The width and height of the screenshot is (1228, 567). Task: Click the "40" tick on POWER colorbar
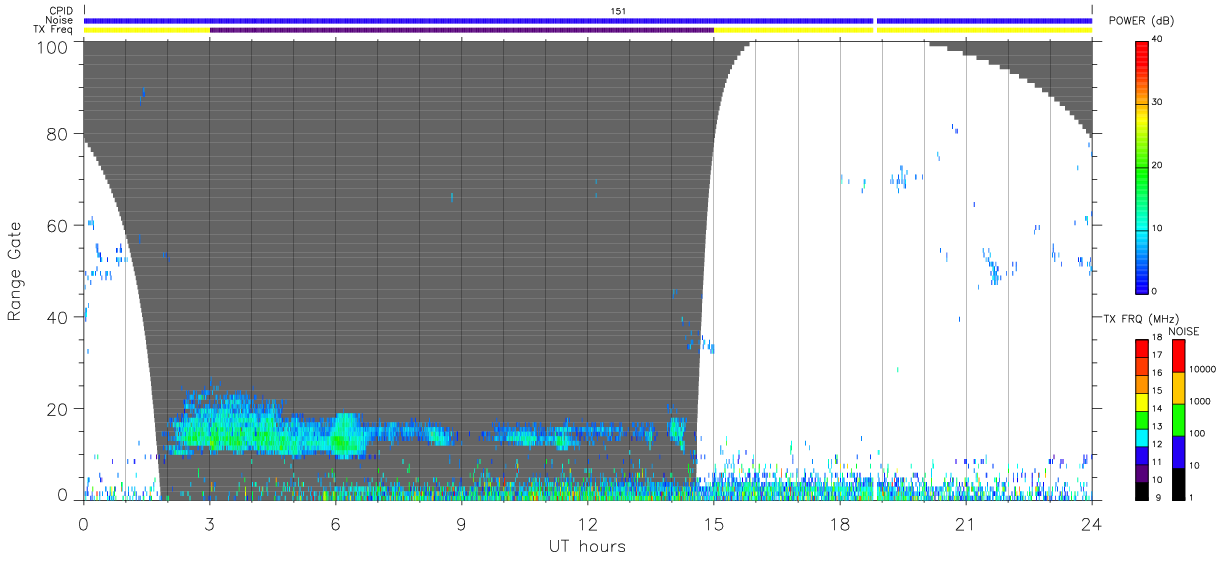[1156, 39]
